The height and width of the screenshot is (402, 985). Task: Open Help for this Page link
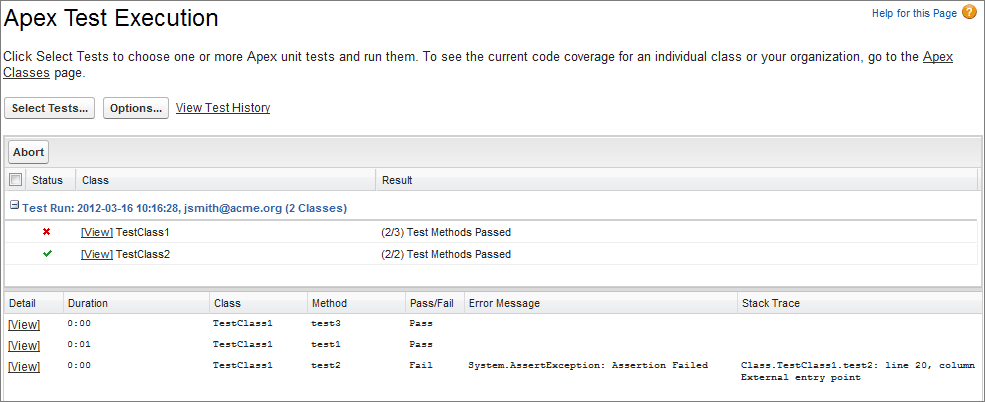914,12
